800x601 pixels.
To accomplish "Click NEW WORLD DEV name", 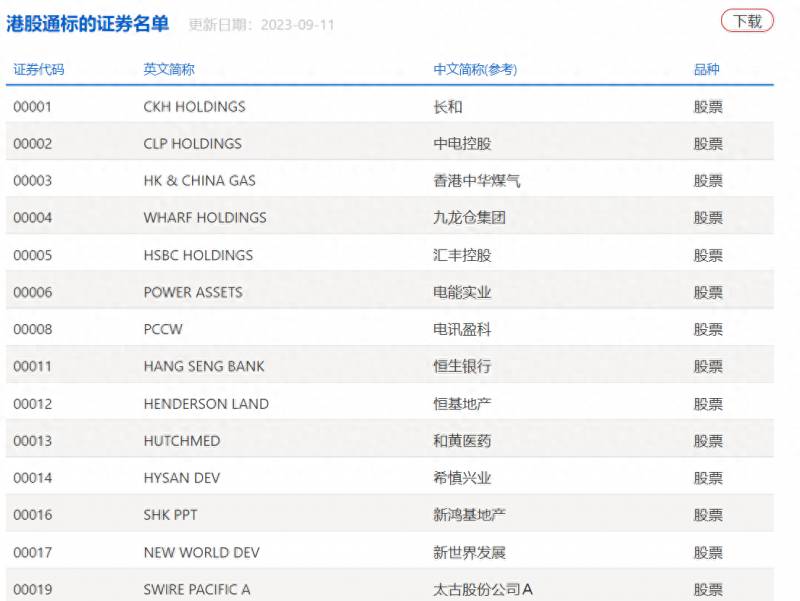I will tap(202, 553).
